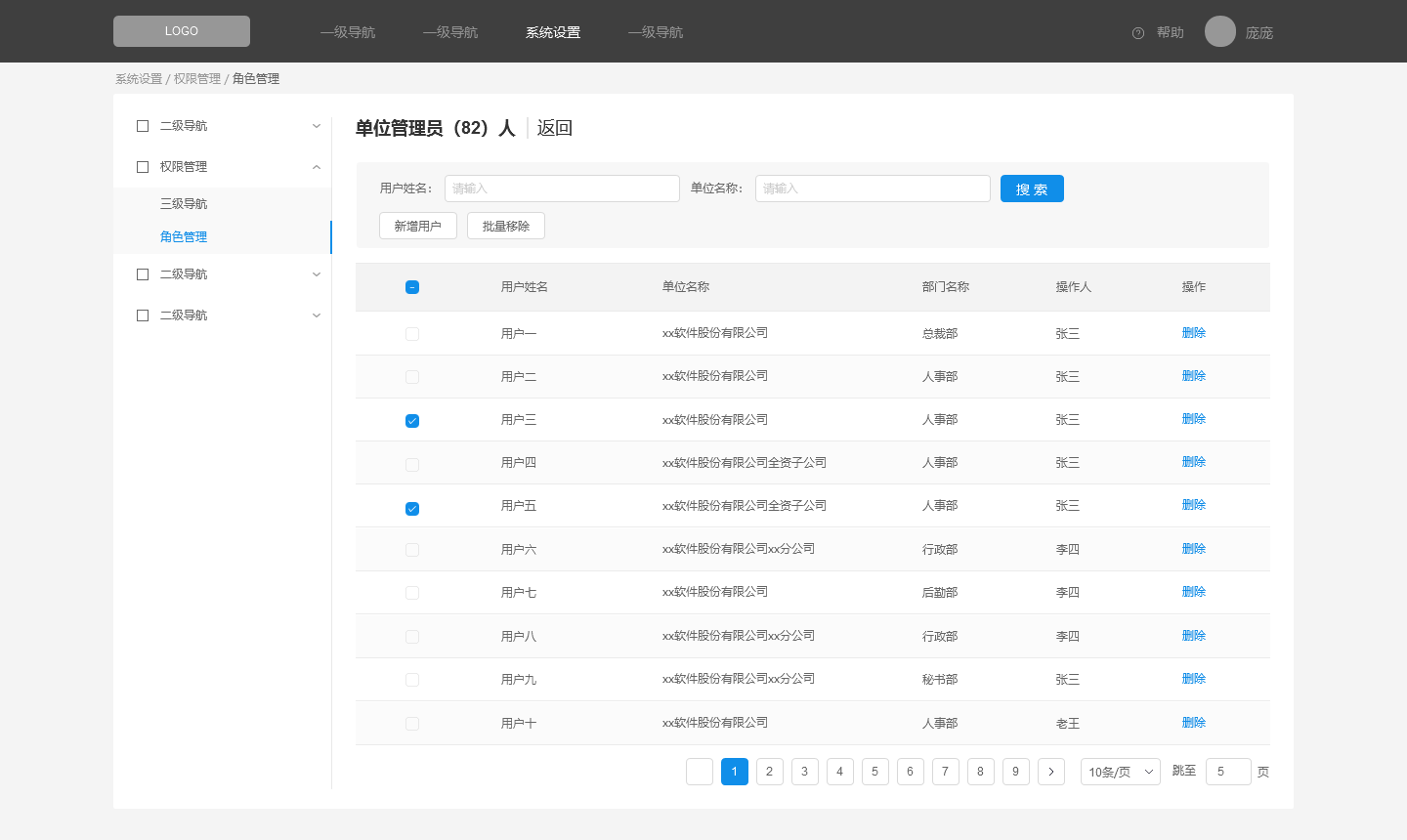Delete the 用户六 row via 删除
Image resolution: width=1407 pixels, height=840 pixels.
1194,549
